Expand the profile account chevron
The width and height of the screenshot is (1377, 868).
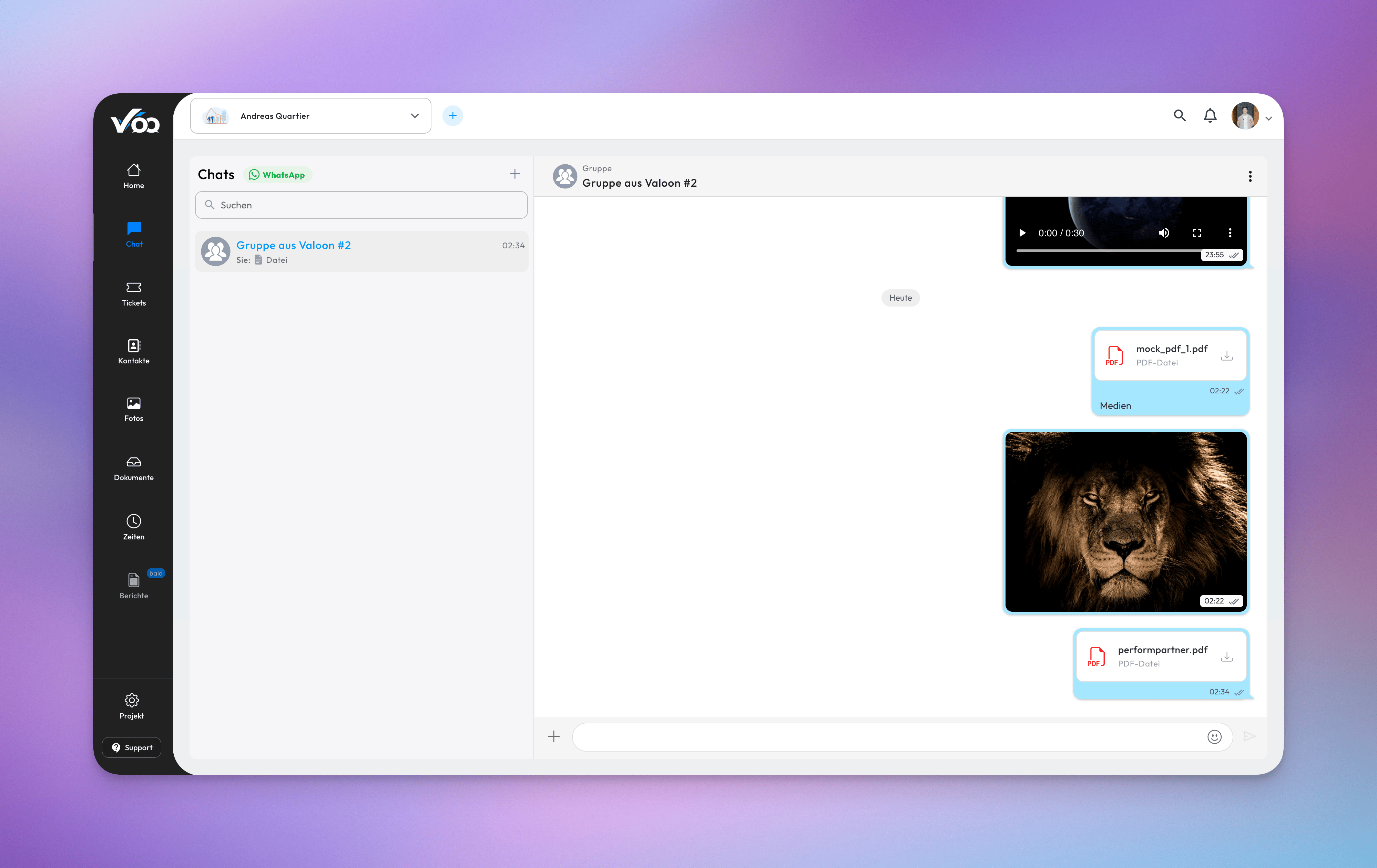pyautogui.click(x=1269, y=118)
